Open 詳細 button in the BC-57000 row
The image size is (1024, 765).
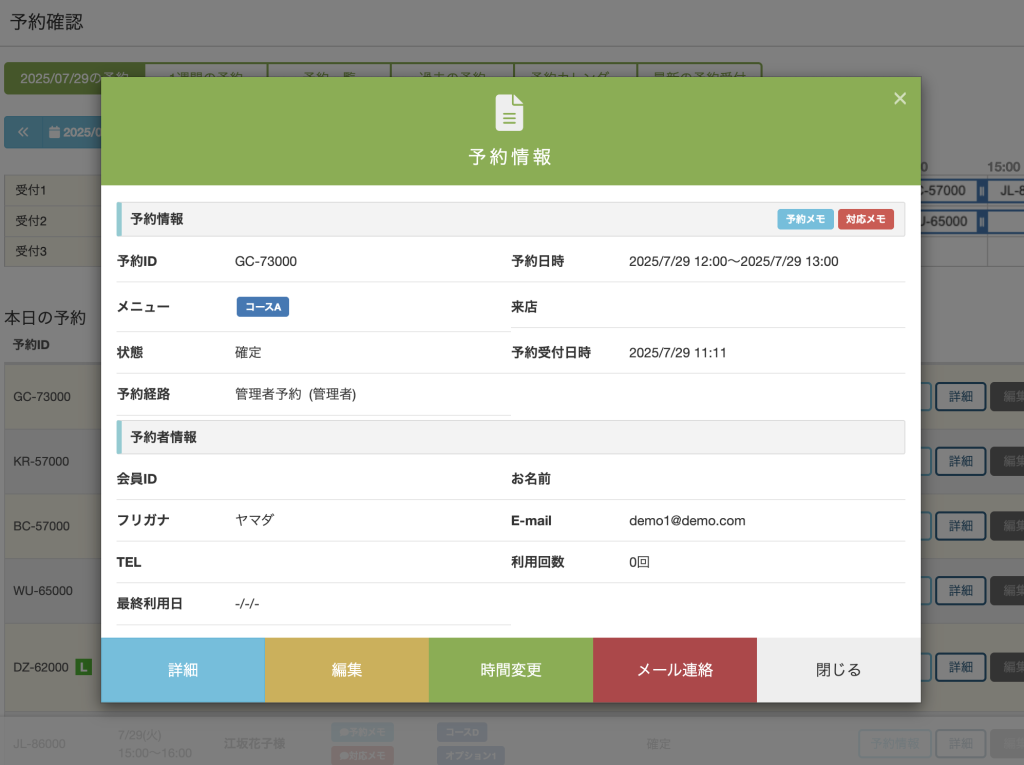pos(961,526)
